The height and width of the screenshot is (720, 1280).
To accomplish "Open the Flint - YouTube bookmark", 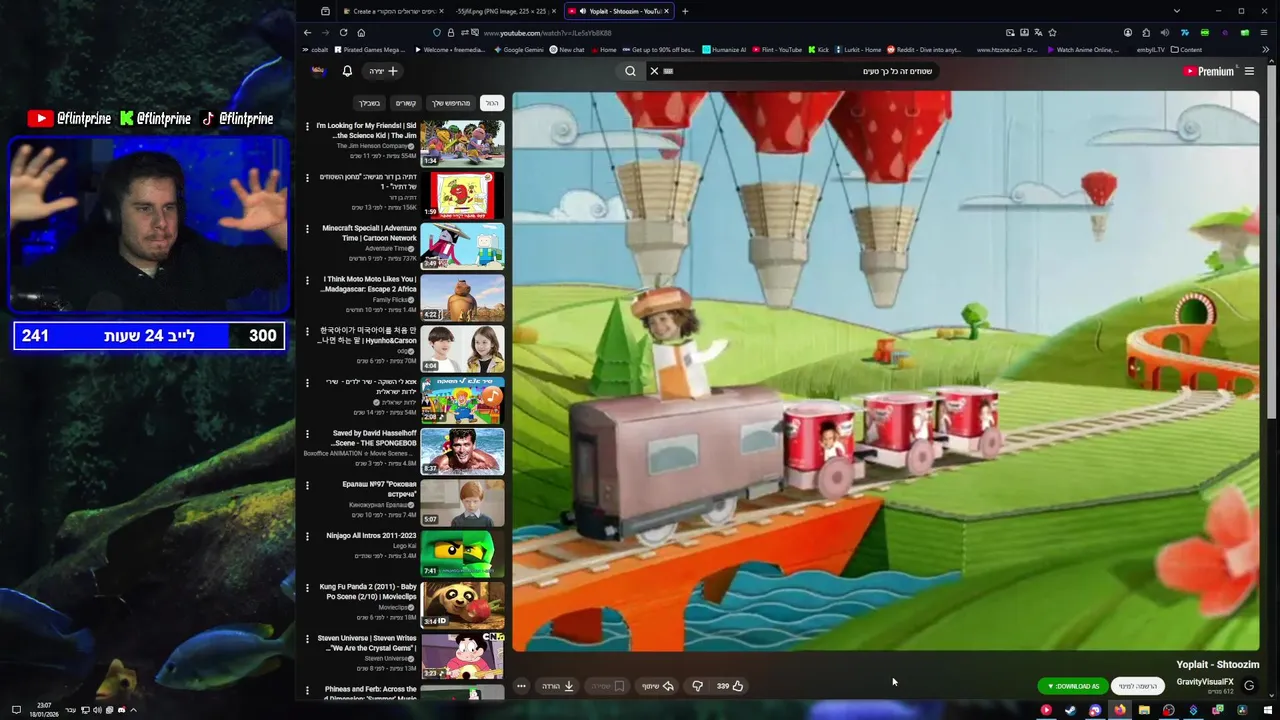I will [x=777, y=49].
